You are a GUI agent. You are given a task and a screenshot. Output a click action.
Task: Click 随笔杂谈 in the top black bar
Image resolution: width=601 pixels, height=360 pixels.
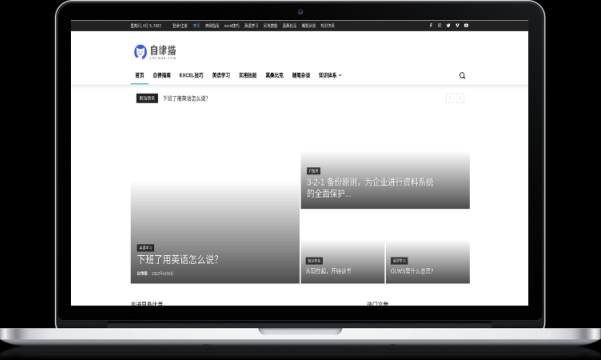click(x=309, y=26)
